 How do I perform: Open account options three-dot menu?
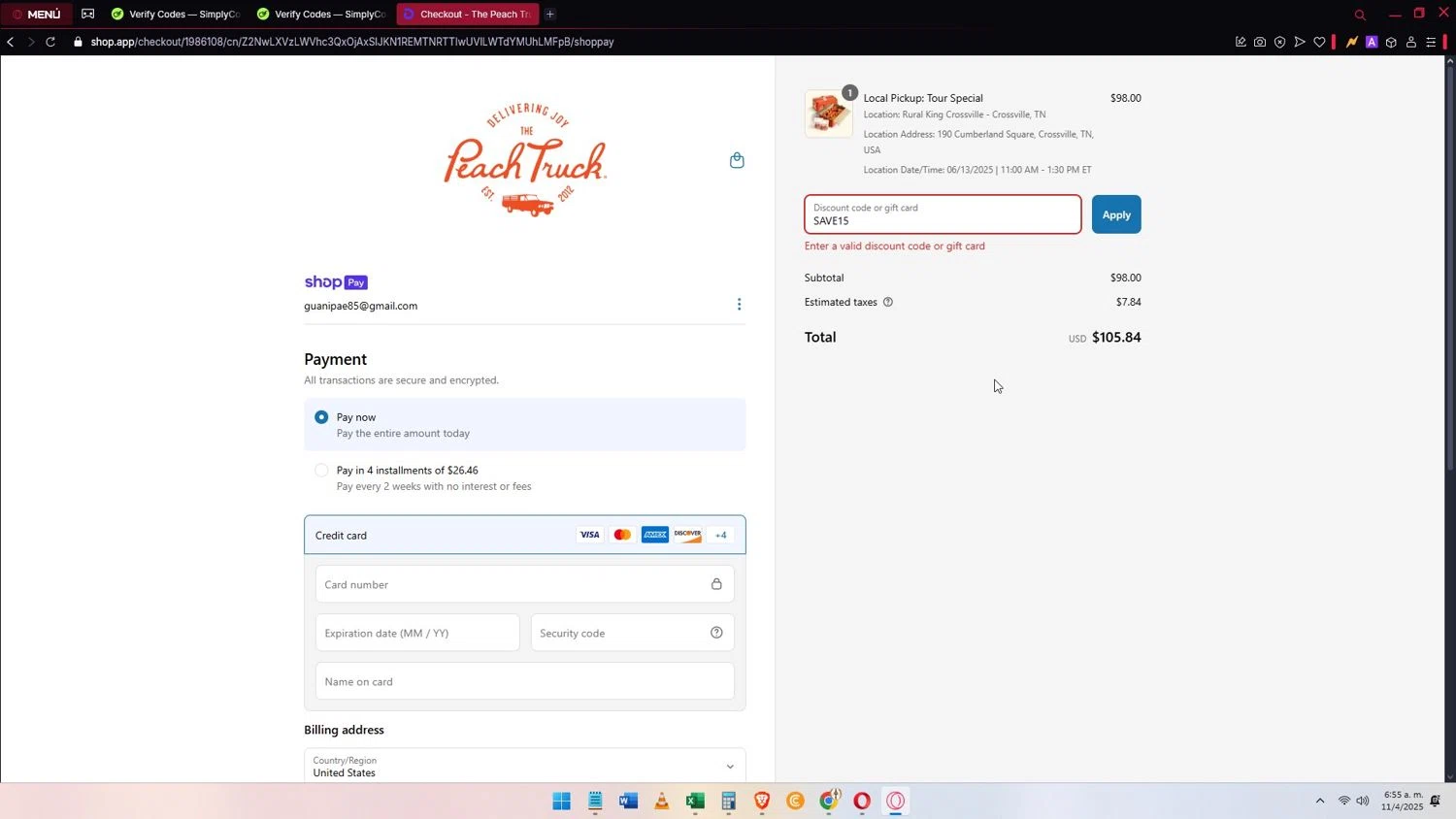[x=739, y=305]
